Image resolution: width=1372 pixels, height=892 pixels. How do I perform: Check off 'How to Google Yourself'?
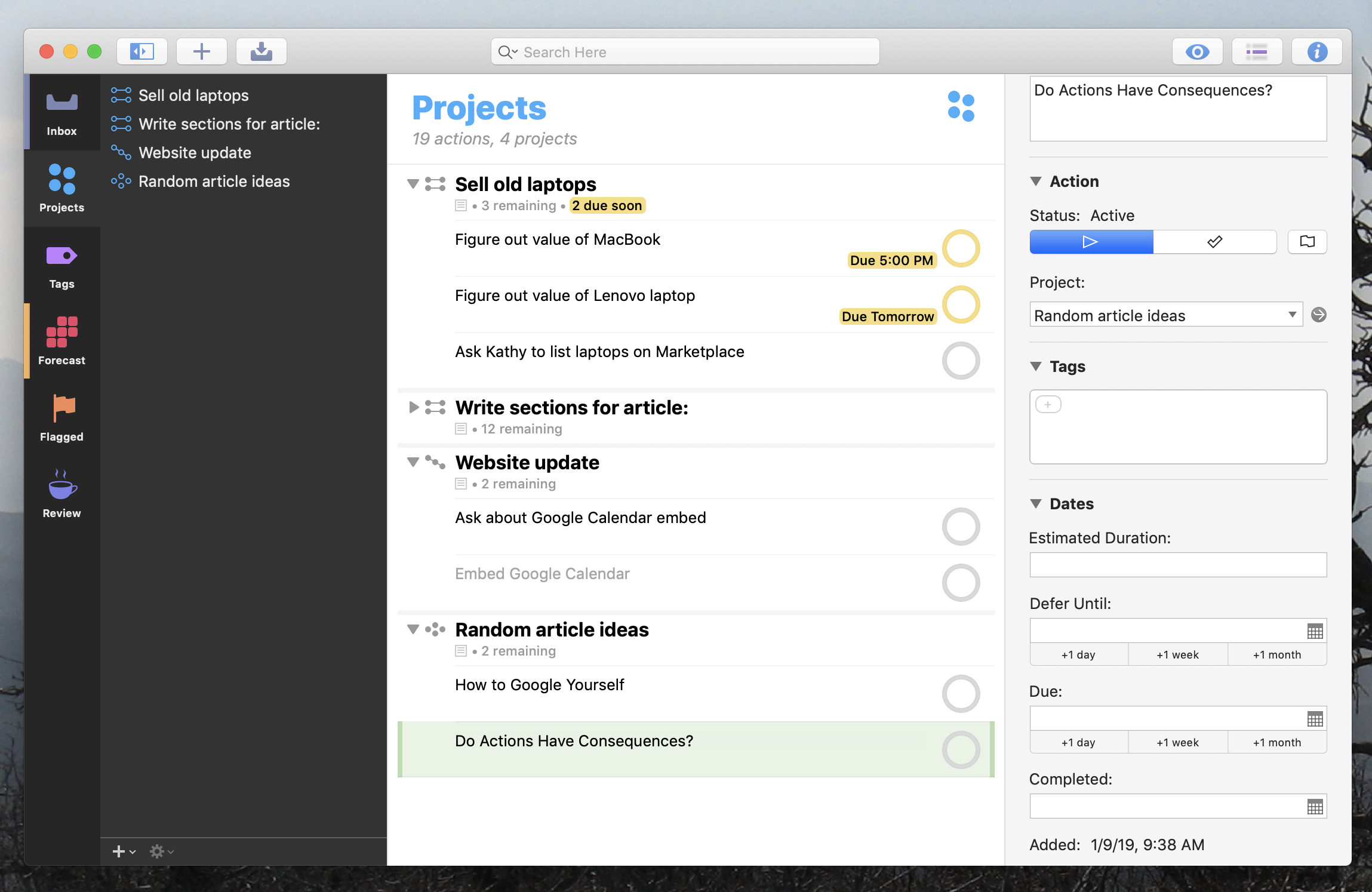tap(960, 694)
